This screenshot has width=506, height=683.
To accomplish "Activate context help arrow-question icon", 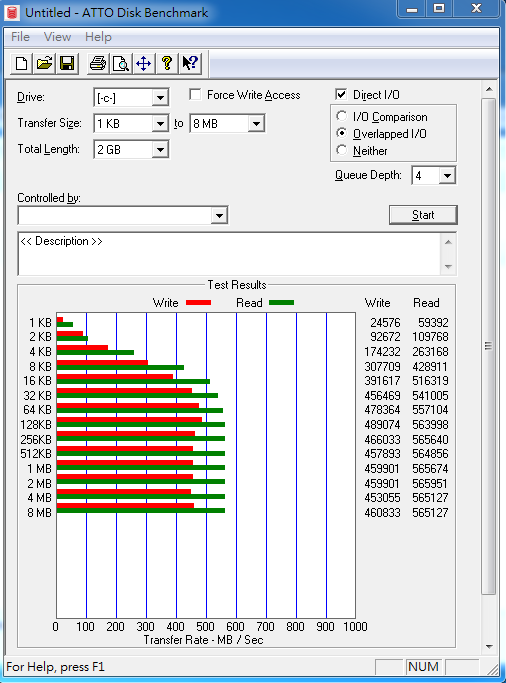I will pyautogui.click(x=190, y=64).
